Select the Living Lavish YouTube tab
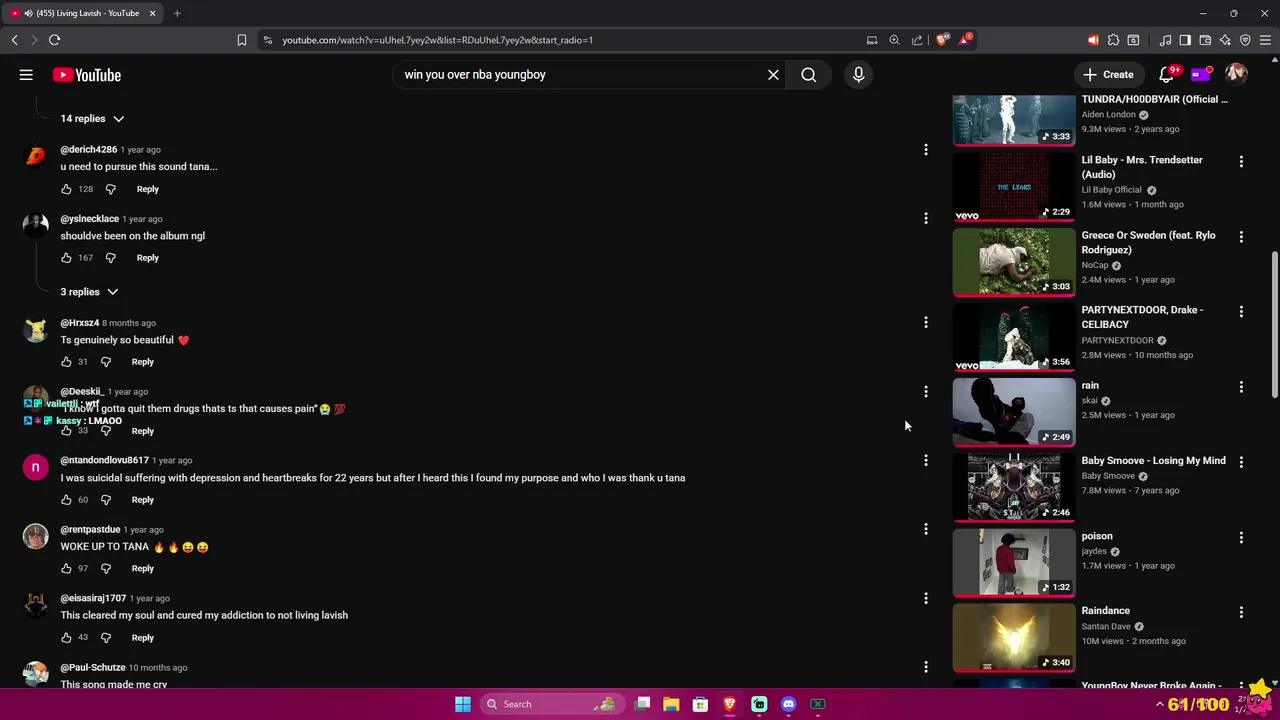This screenshot has width=1280, height=720. click(x=83, y=13)
